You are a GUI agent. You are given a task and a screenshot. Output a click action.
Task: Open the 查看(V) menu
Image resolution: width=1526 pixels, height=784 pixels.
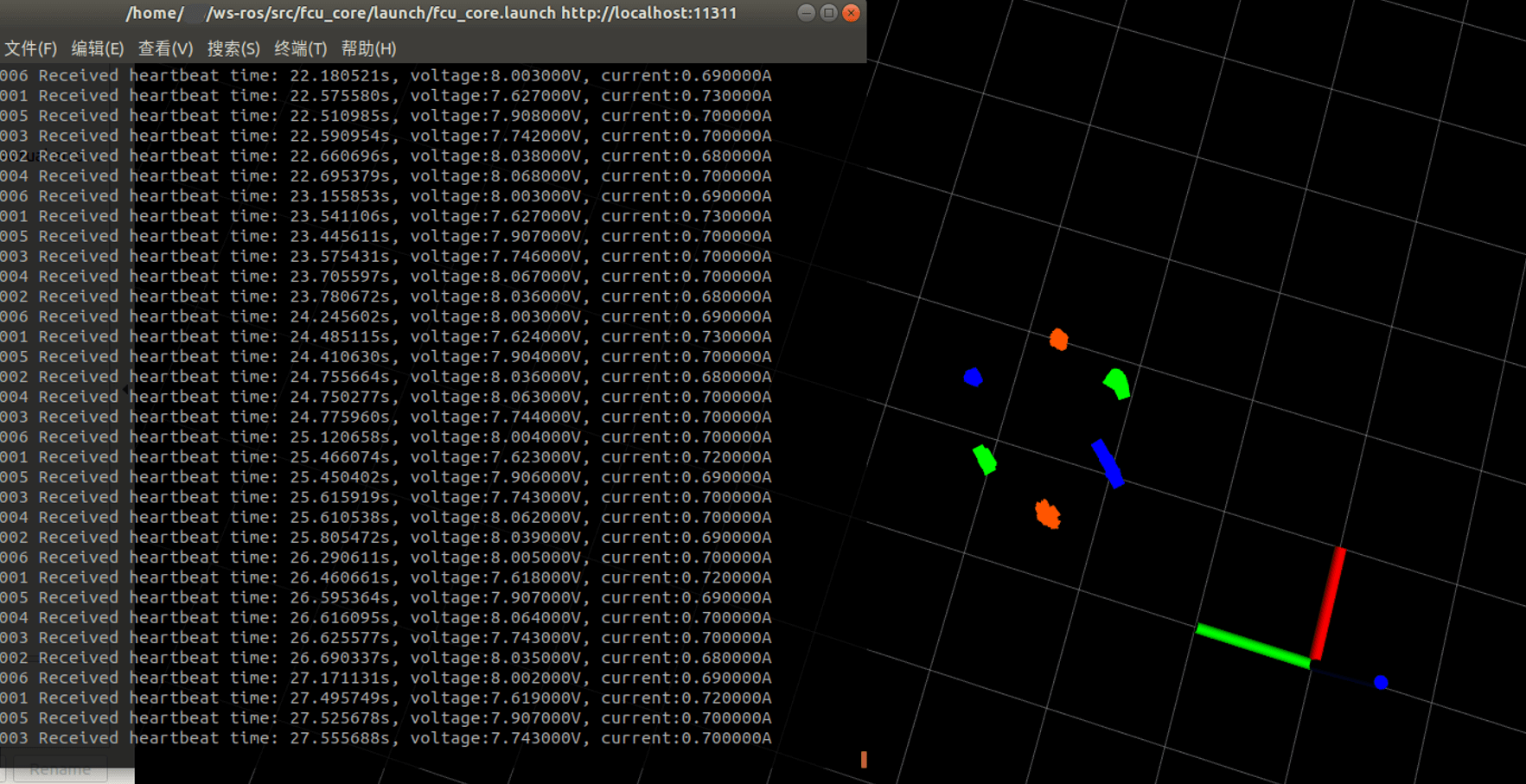click(165, 48)
